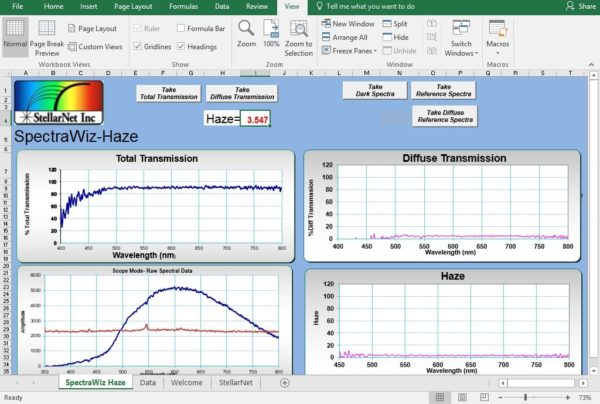
Task: Open a New Window
Action: point(348,24)
